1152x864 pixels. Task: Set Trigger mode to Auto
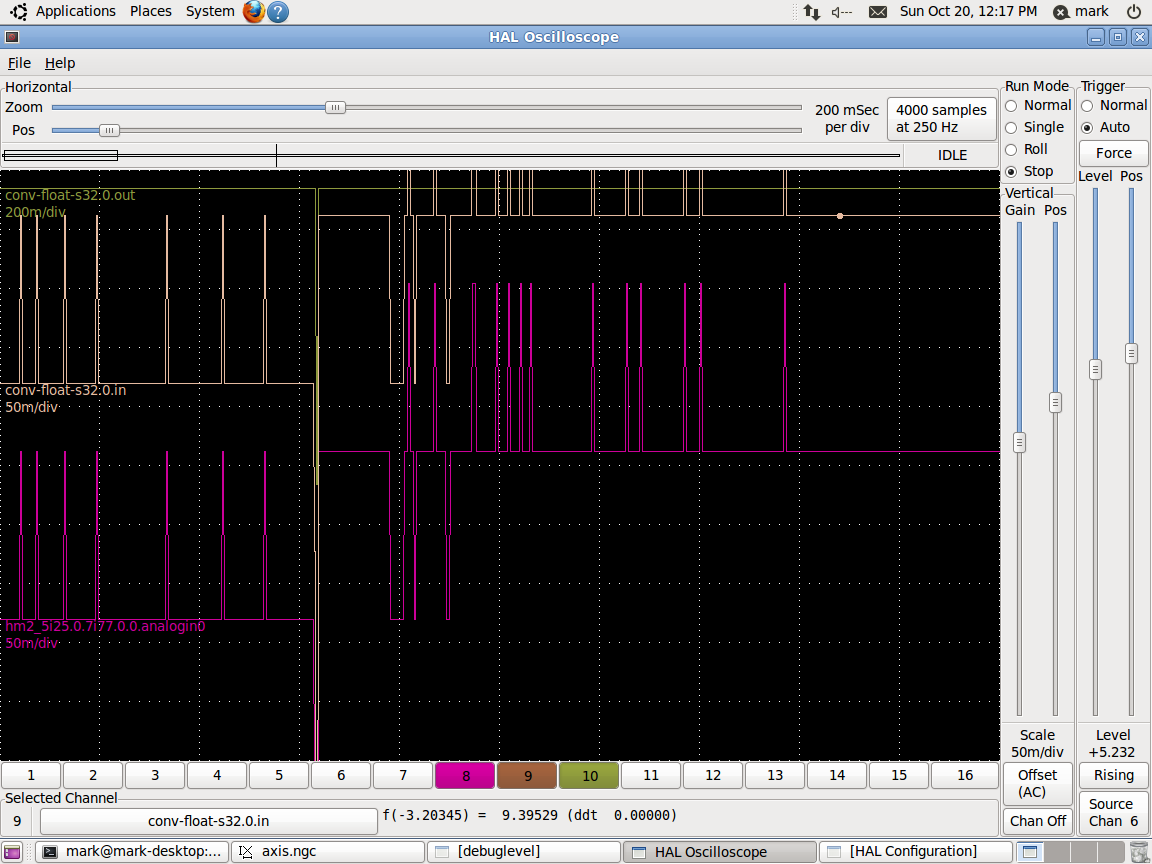coord(1106,128)
